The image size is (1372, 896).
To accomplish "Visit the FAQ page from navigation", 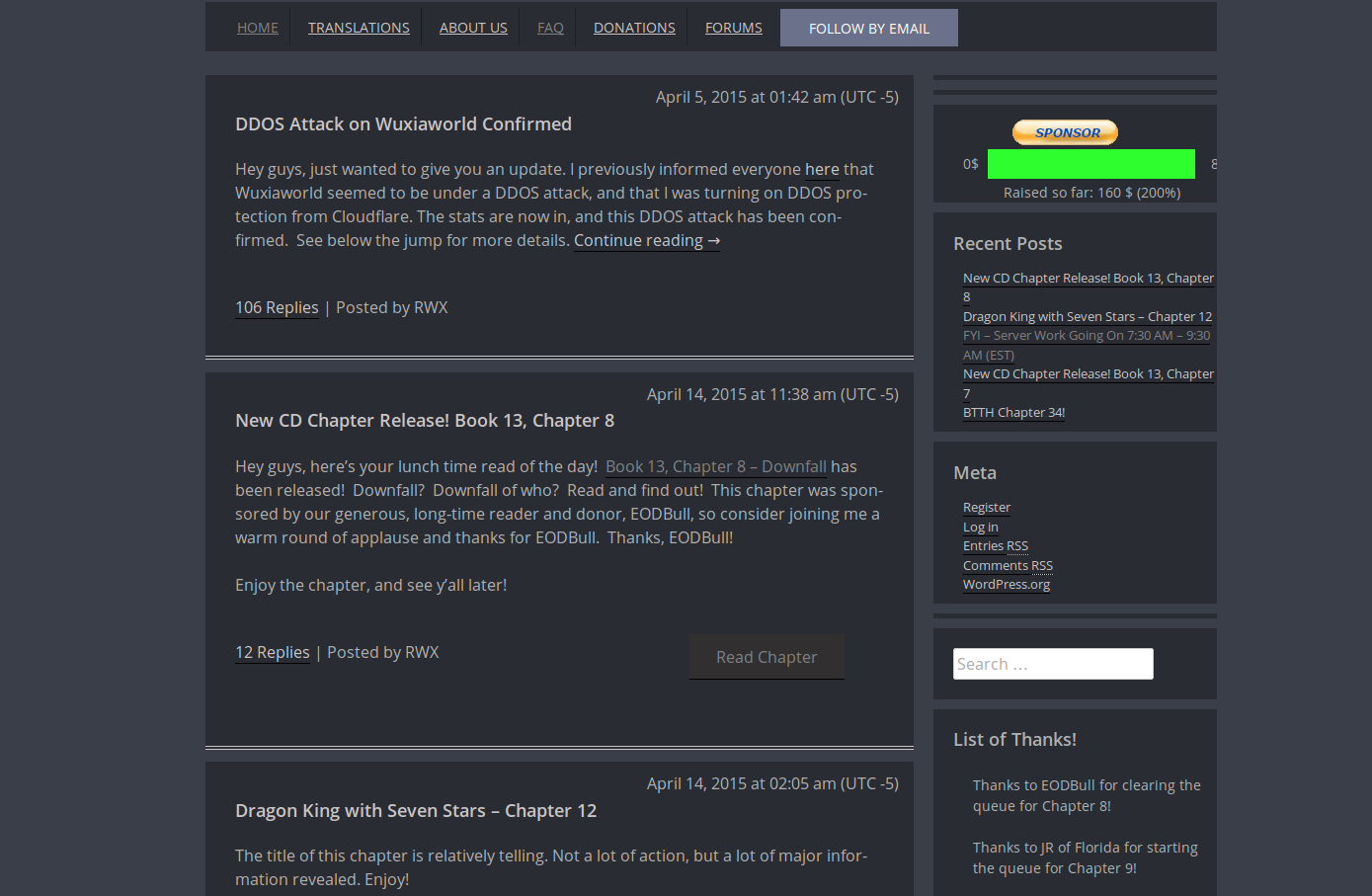I will 550,28.
